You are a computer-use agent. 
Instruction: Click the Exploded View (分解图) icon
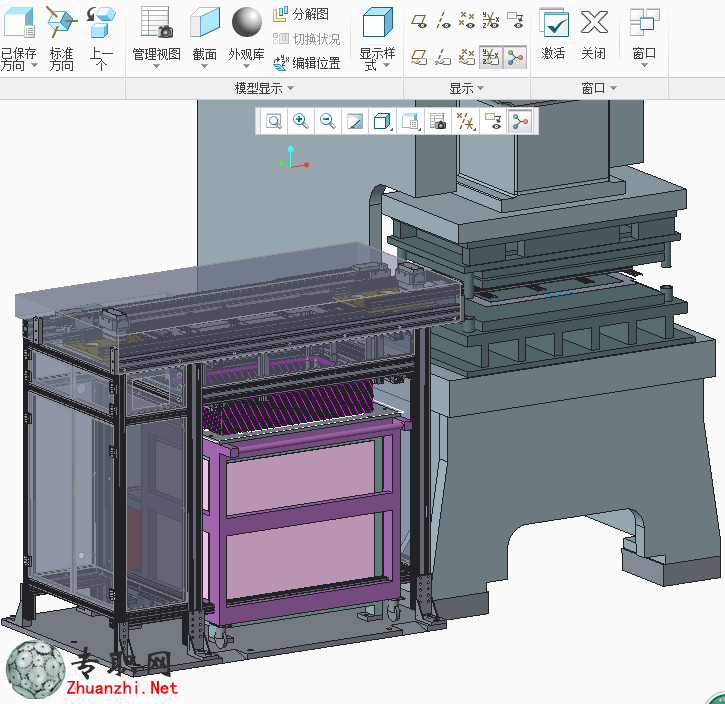[x=280, y=14]
